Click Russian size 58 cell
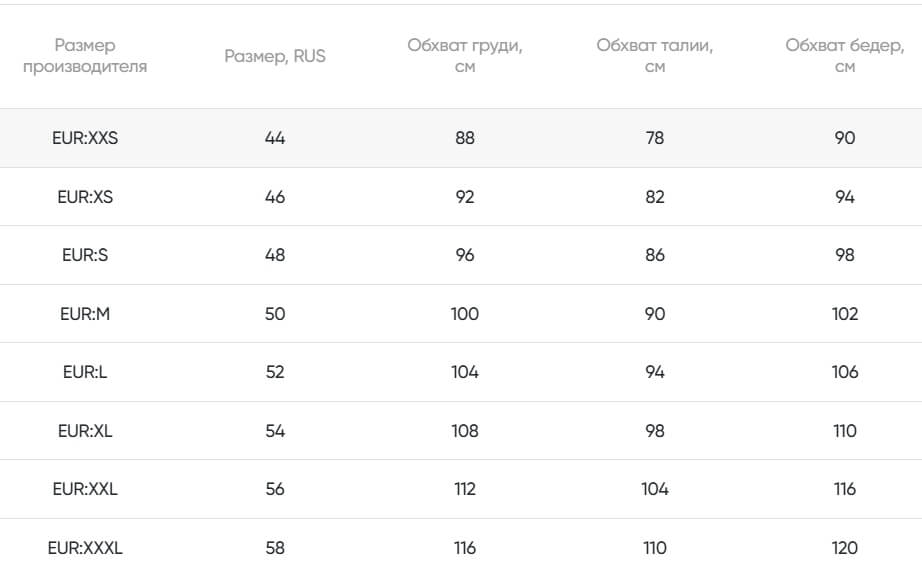 tap(275, 548)
